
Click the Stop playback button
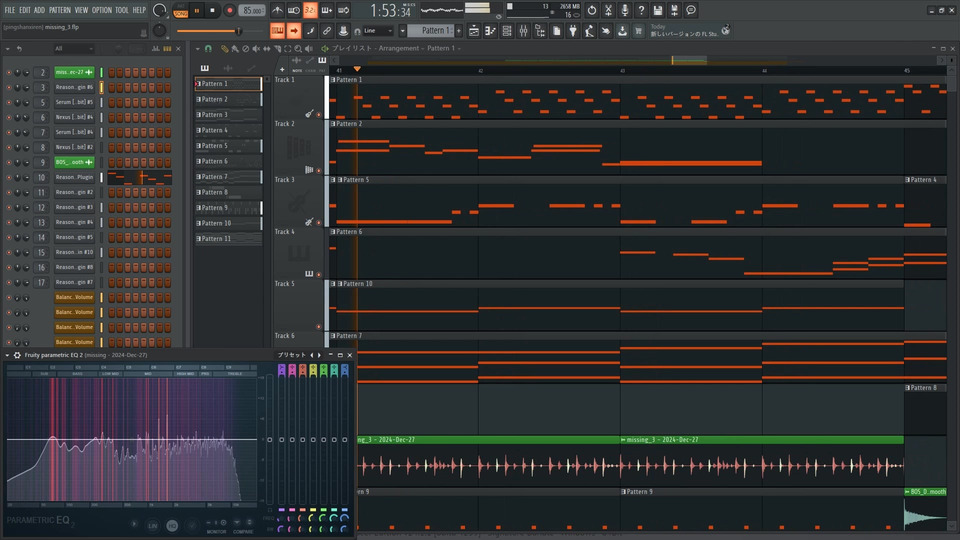coord(212,10)
